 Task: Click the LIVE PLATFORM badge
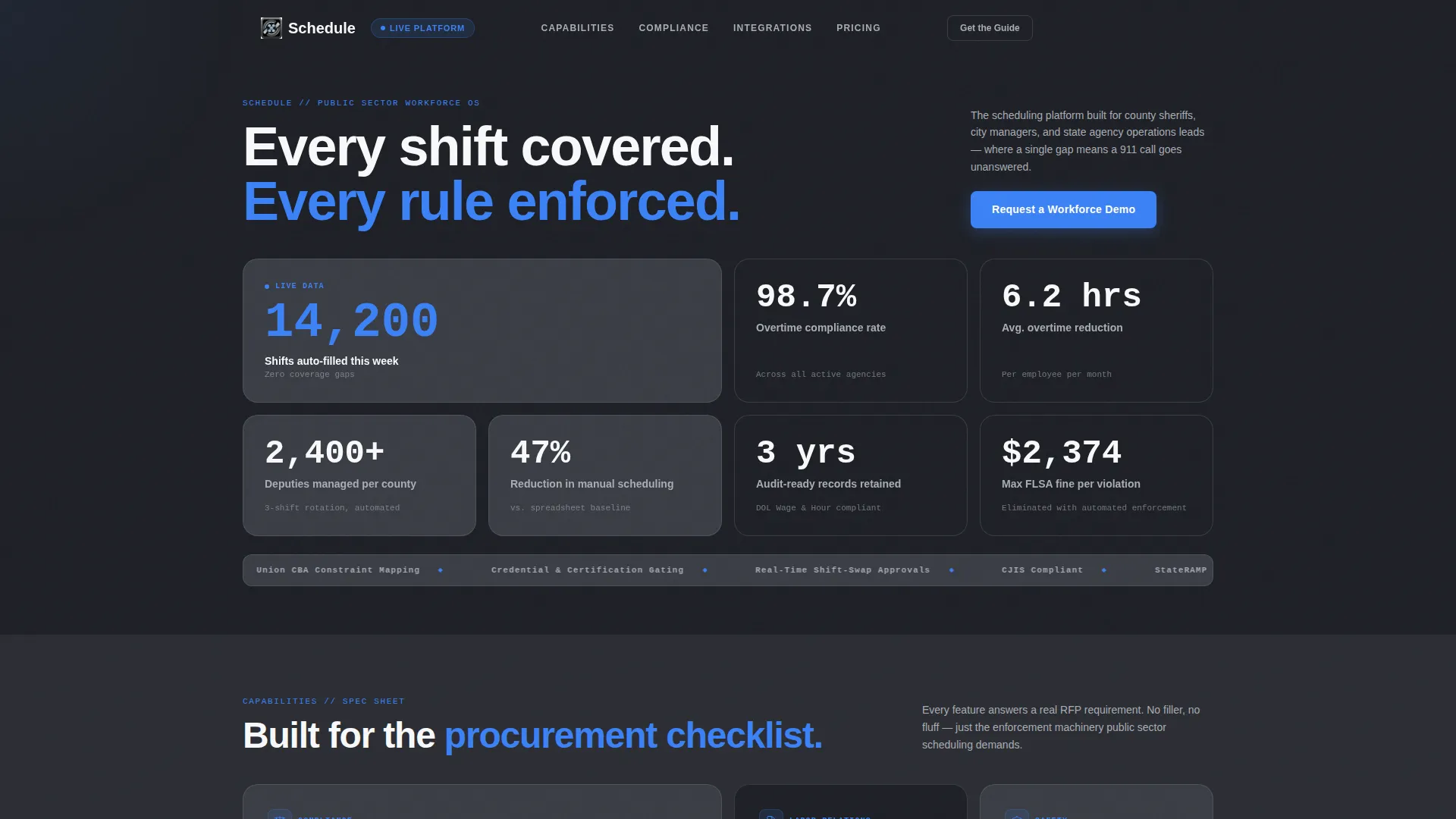click(x=422, y=28)
